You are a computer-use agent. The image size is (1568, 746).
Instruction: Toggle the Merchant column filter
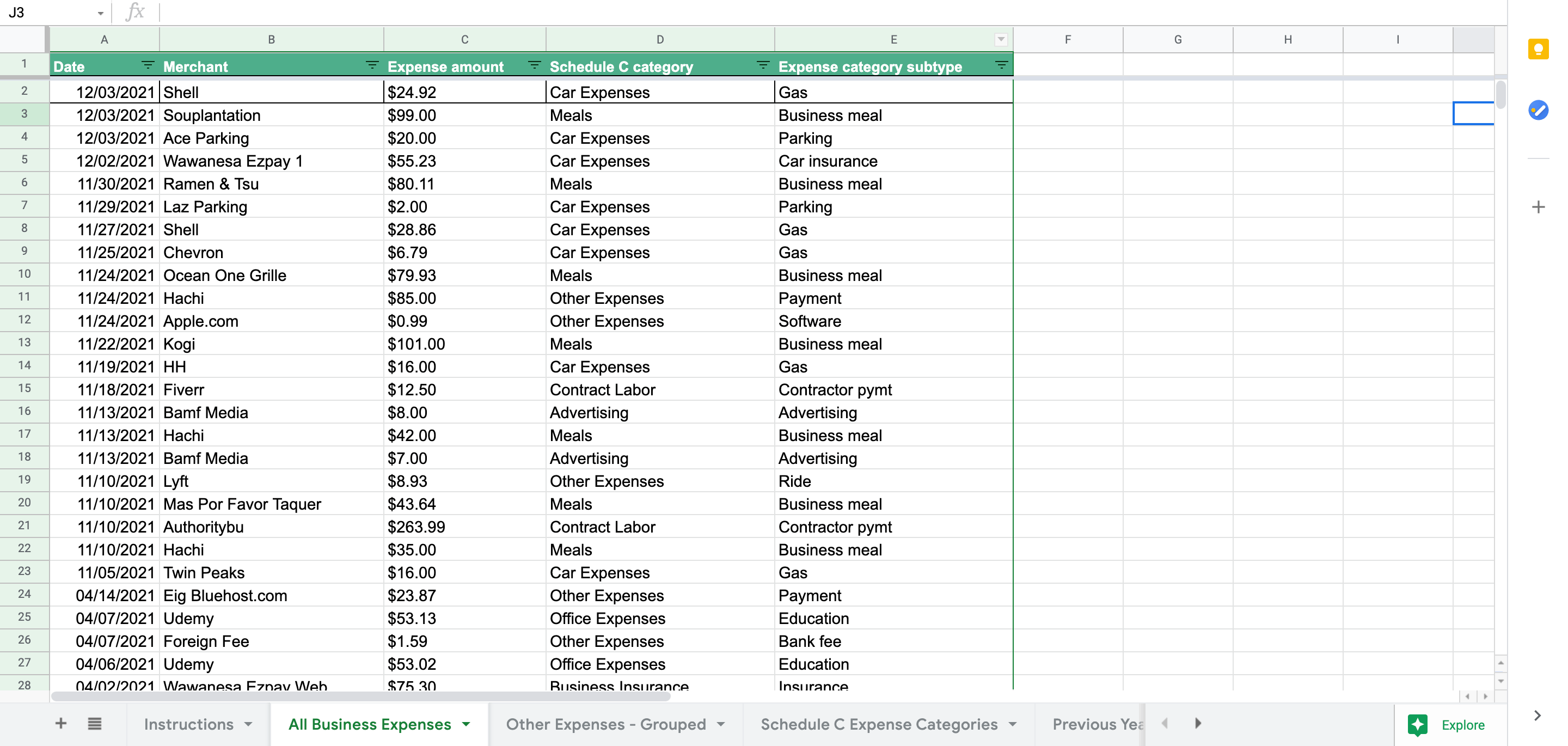371,66
